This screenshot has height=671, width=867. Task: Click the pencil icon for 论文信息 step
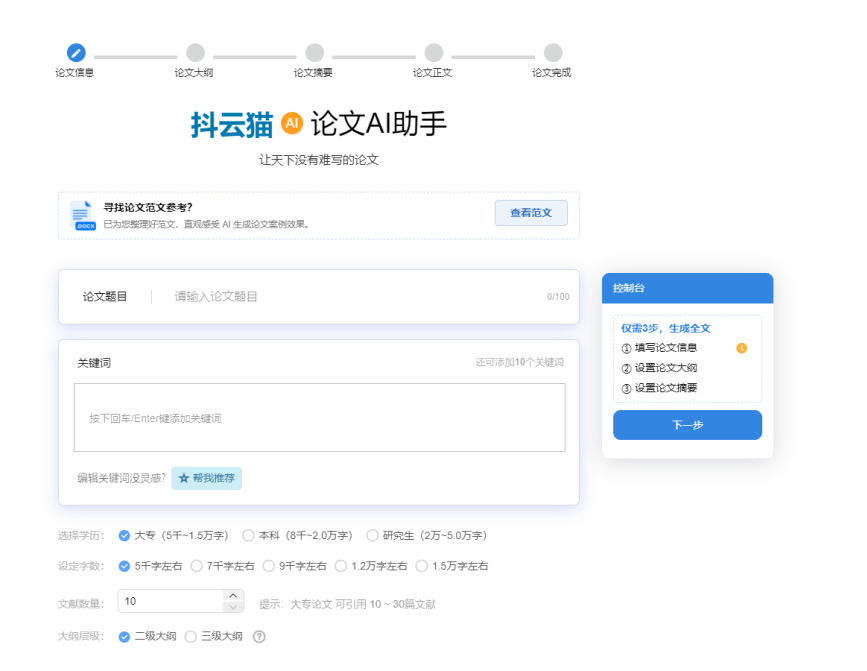(76, 52)
